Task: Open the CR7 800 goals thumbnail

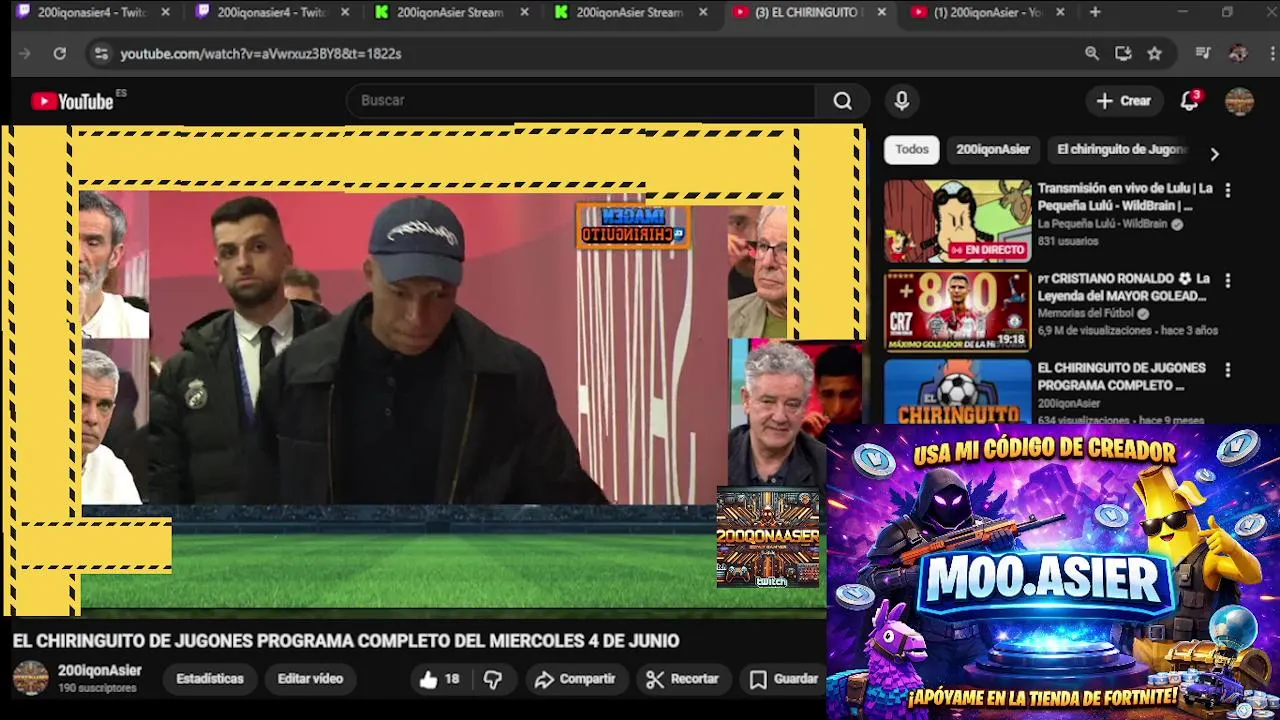Action: (957, 311)
